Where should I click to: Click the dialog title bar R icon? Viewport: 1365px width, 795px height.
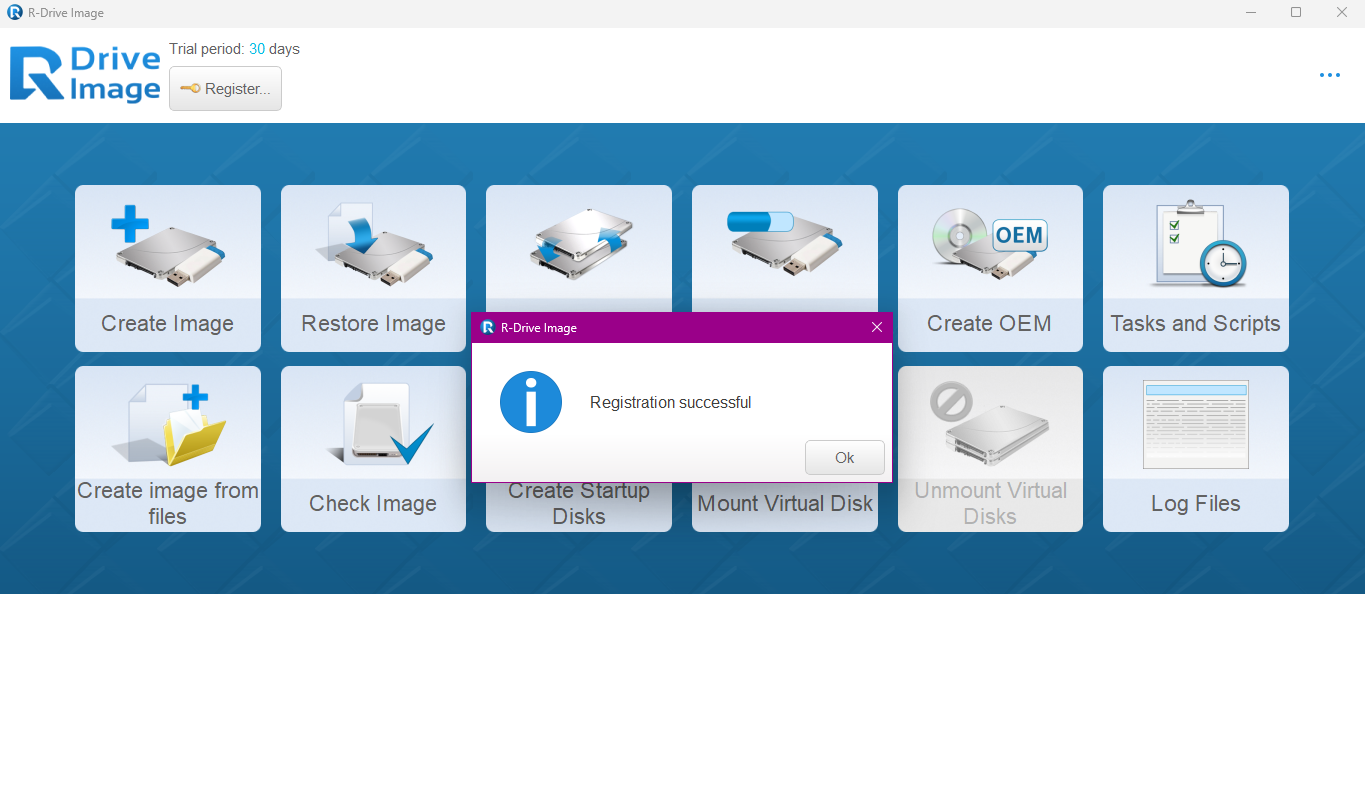(488, 327)
